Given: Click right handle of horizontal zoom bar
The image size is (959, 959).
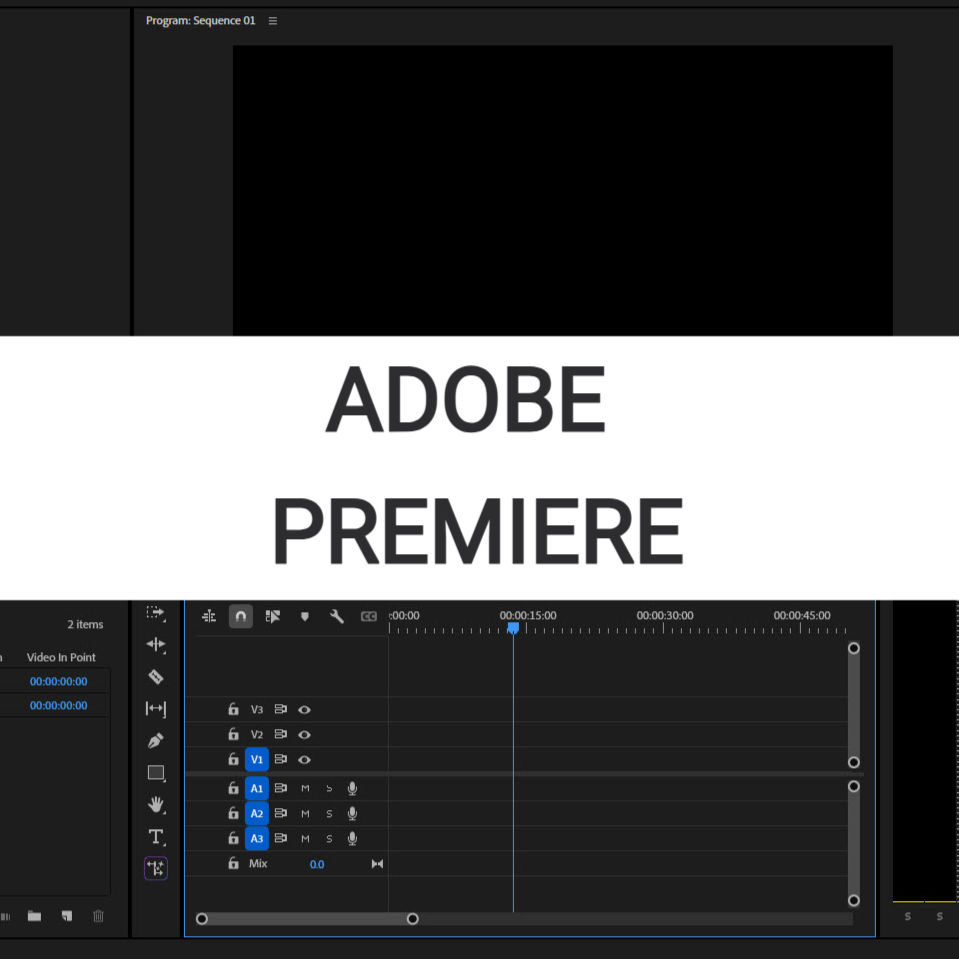Looking at the screenshot, I should pos(413,919).
